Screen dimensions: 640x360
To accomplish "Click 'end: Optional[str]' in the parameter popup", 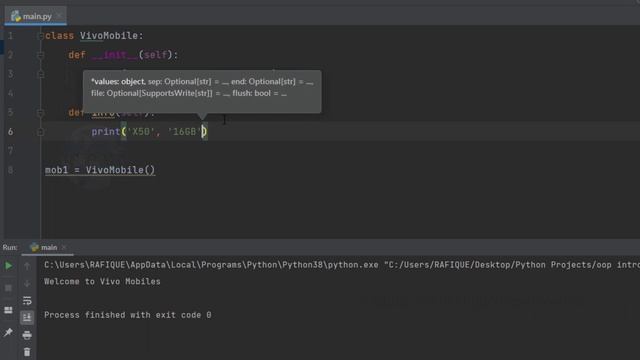I will pos(263,82).
